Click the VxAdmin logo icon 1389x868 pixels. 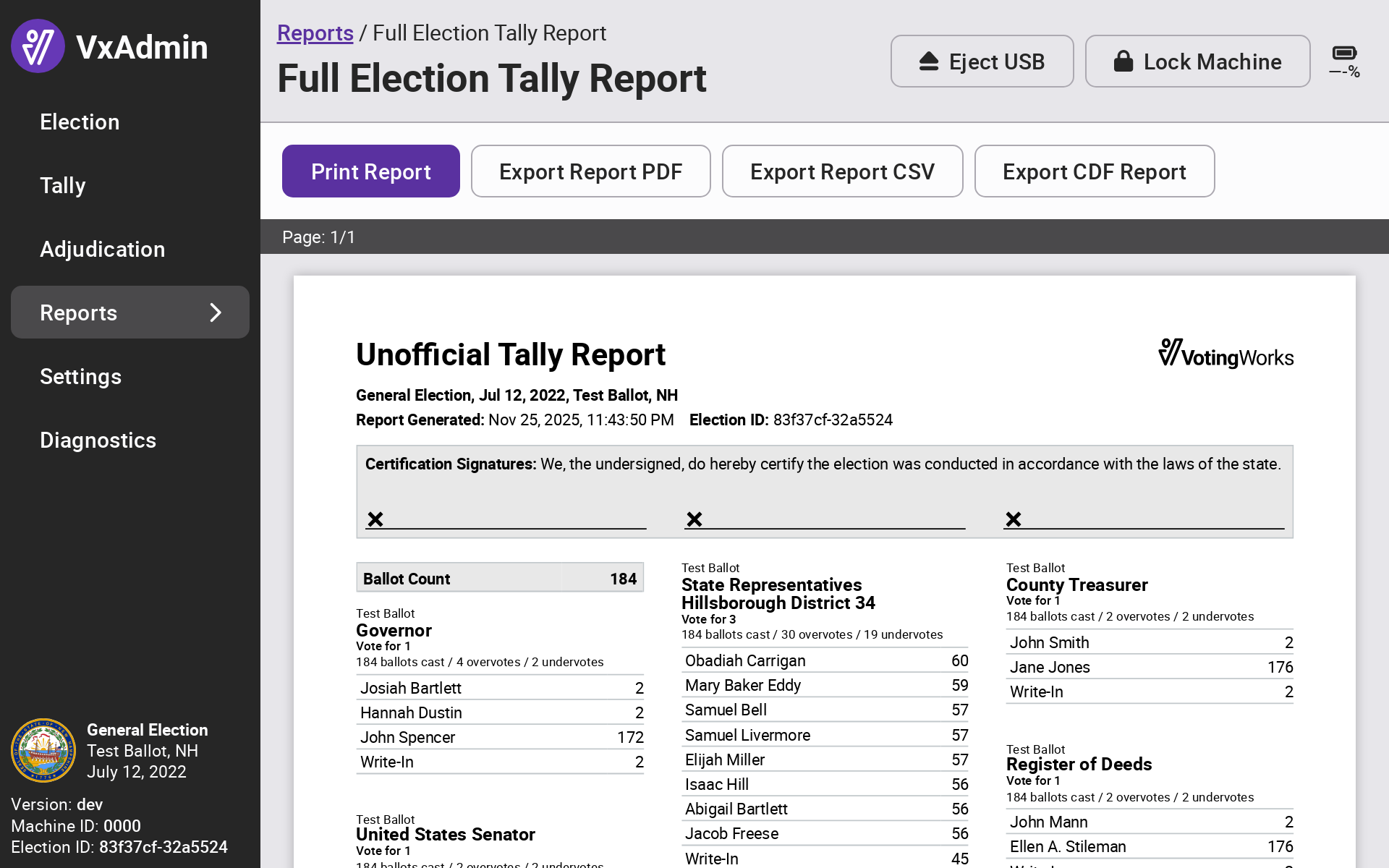point(38,46)
